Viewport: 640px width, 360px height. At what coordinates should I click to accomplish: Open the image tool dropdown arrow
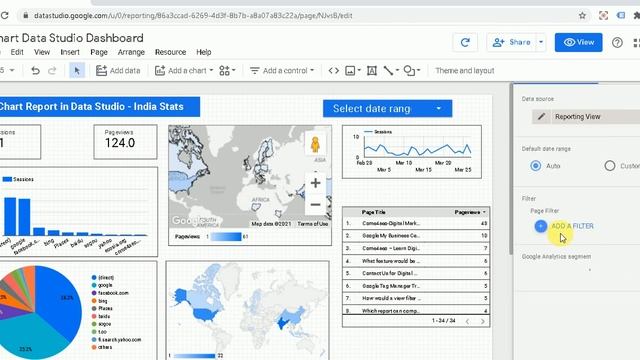click(x=359, y=71)
